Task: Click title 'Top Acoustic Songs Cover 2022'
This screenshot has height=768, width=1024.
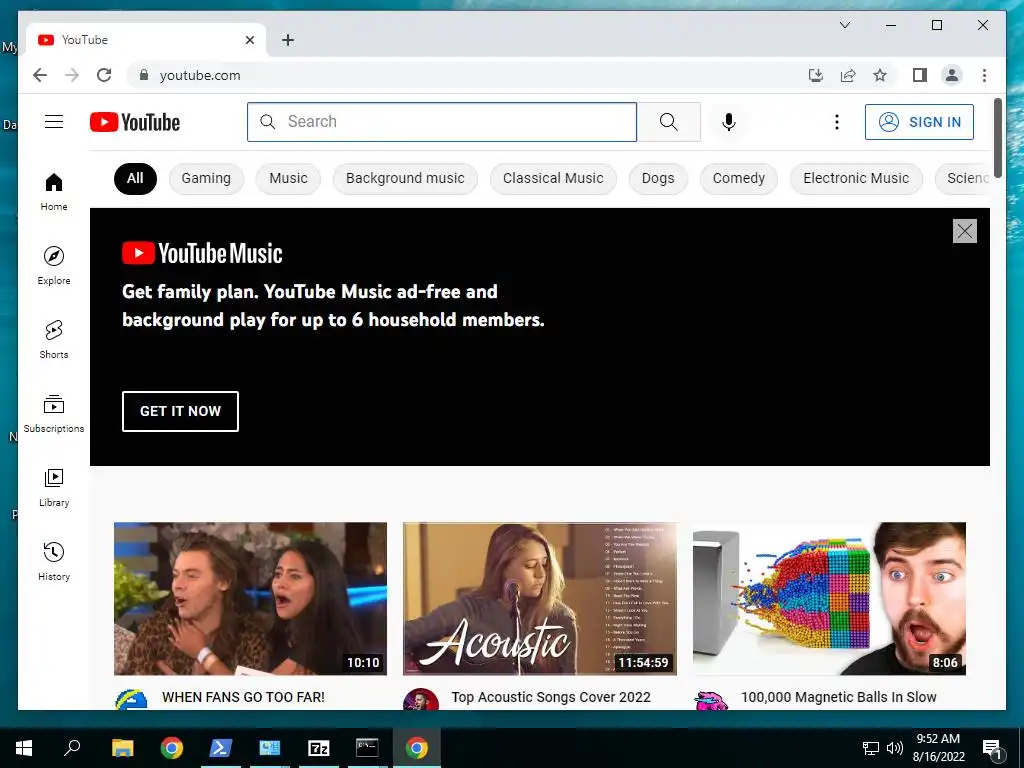Action: (x=551, y=697)
